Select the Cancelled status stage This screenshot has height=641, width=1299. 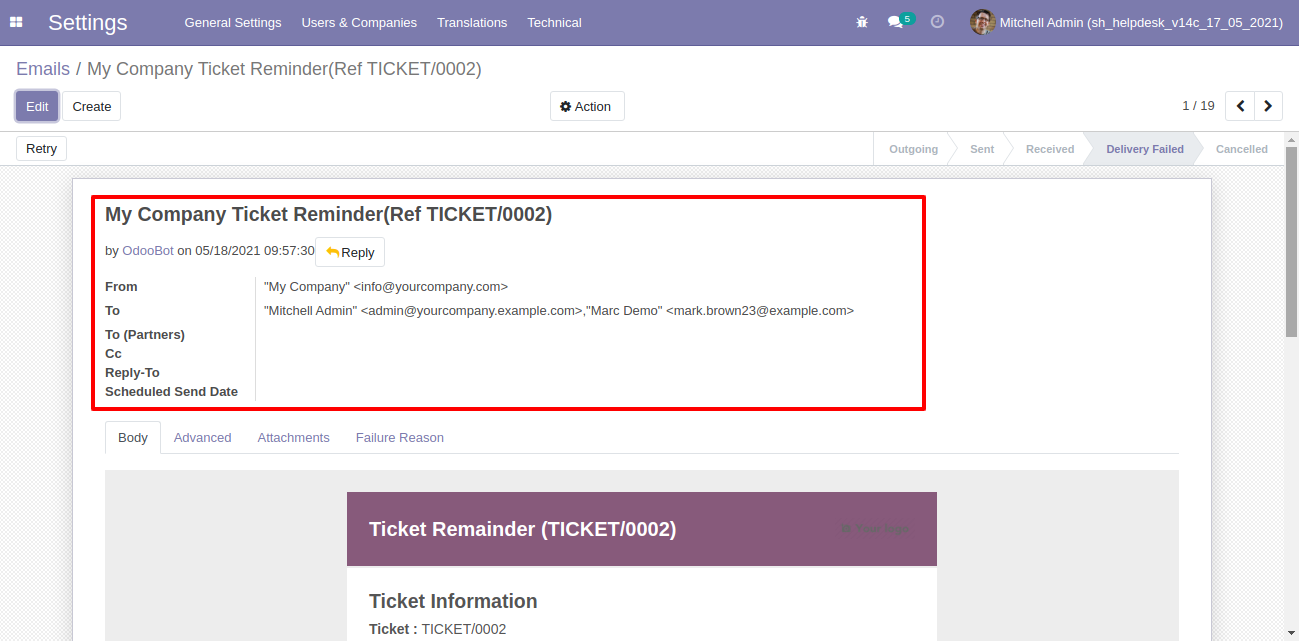1241,149
